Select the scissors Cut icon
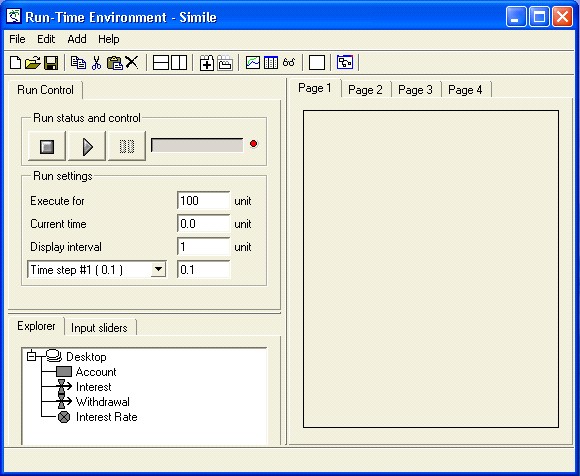This screenshot has height=476, width=580. [x=96, y=63]
